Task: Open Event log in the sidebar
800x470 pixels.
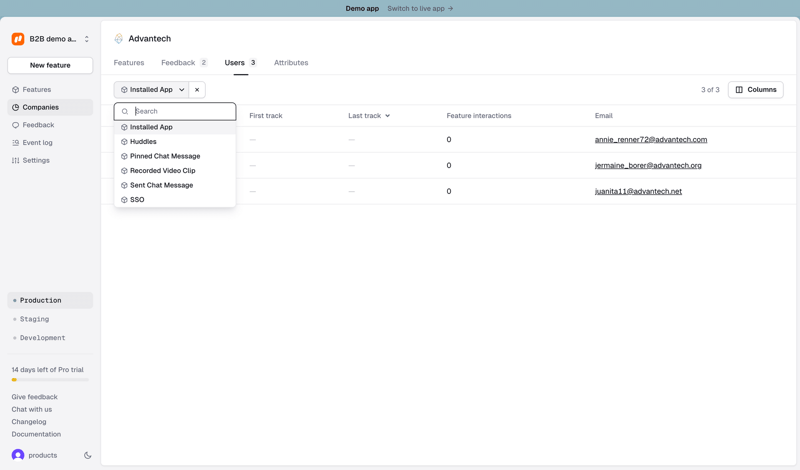Action: 50,142
